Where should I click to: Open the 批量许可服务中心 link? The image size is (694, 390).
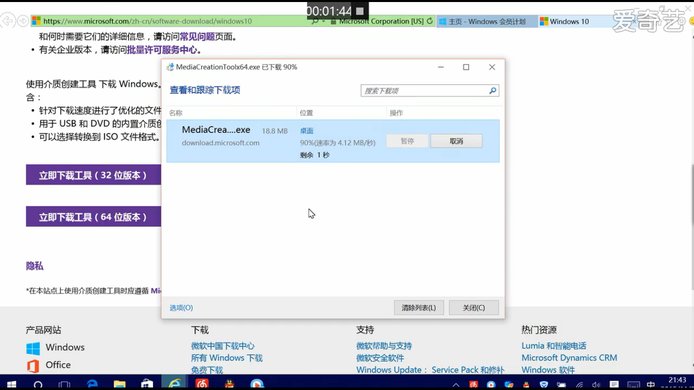point(162,50)
